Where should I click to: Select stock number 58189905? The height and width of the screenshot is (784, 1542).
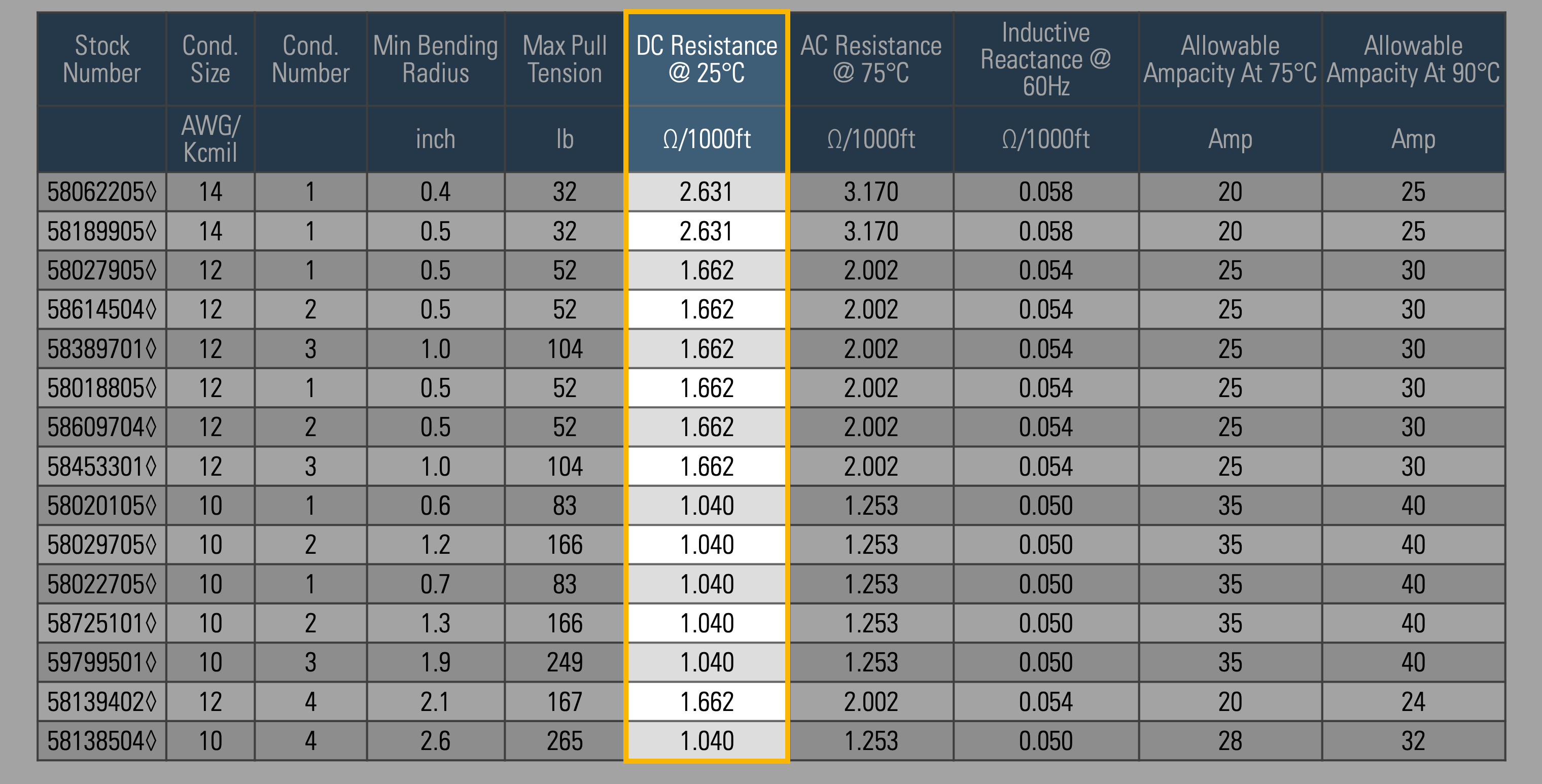102,231
